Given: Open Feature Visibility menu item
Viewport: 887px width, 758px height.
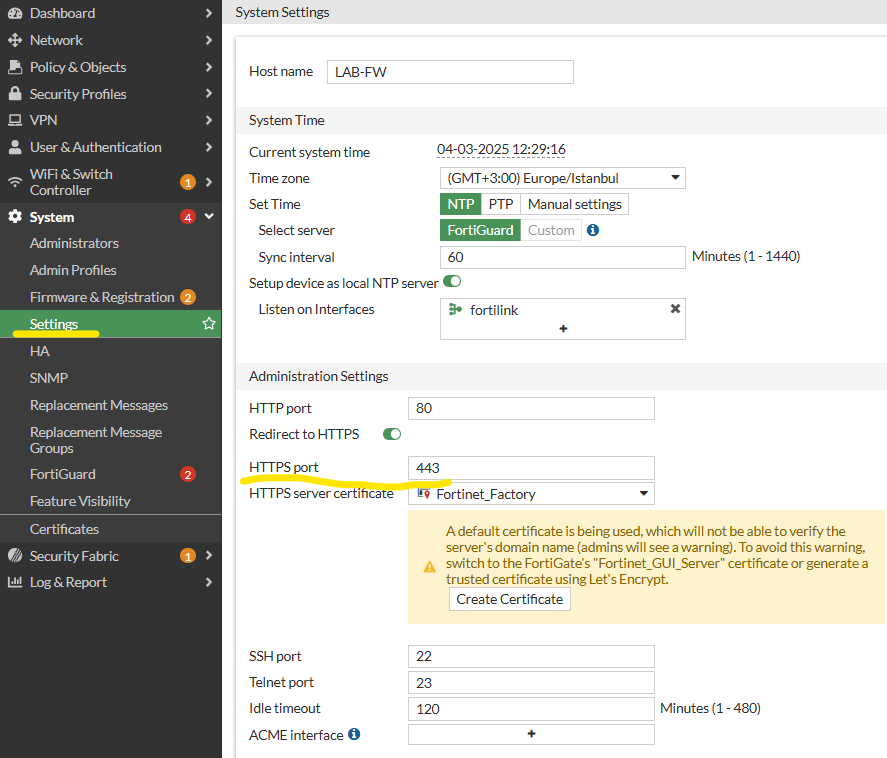Looking at the screenshot, I should (111, 501).
